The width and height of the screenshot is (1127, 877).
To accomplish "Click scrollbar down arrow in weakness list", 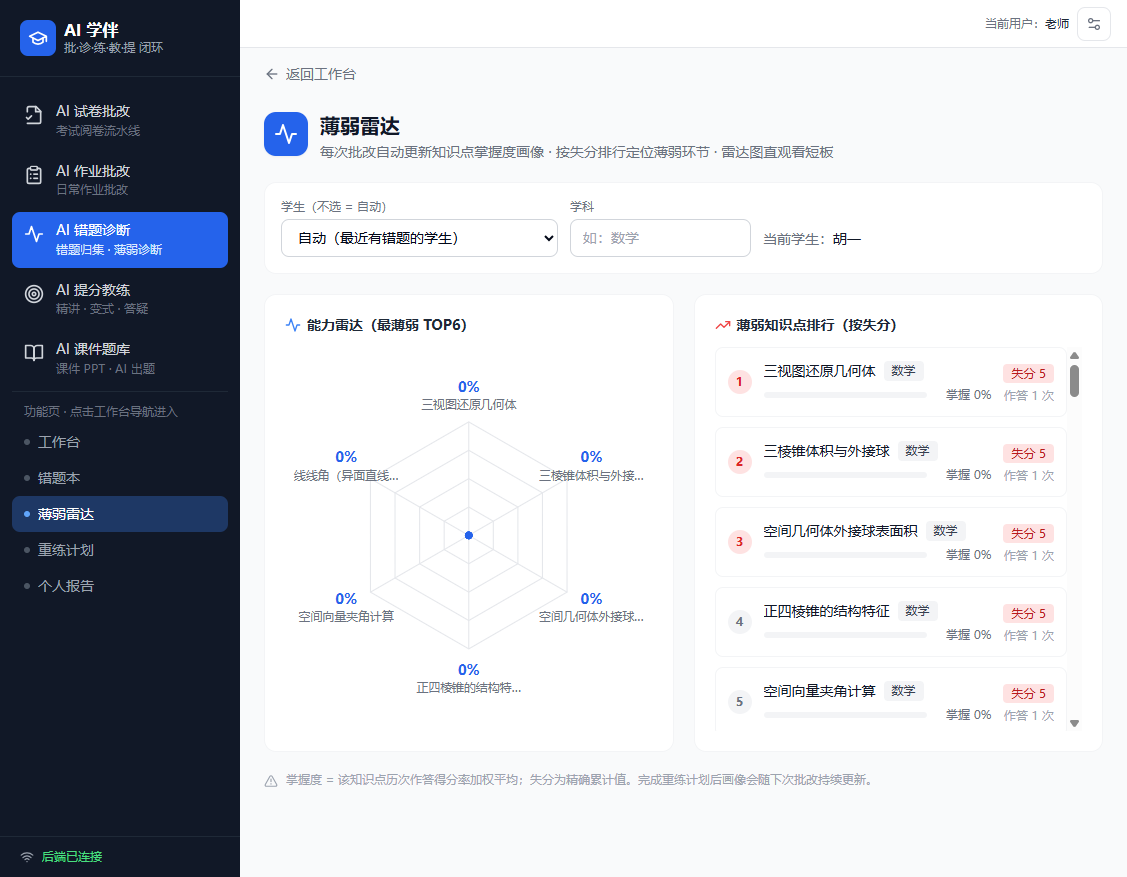I will (1074, 723).
